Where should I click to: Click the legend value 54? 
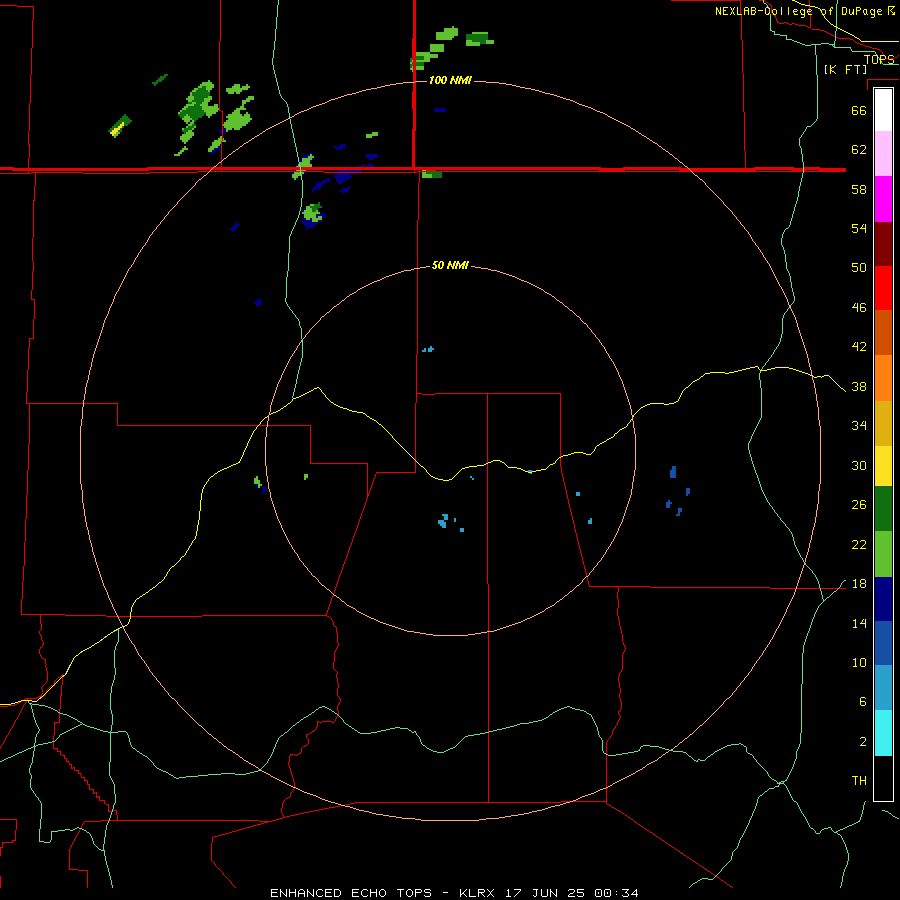pyautogui.click(x=859, y=228)
